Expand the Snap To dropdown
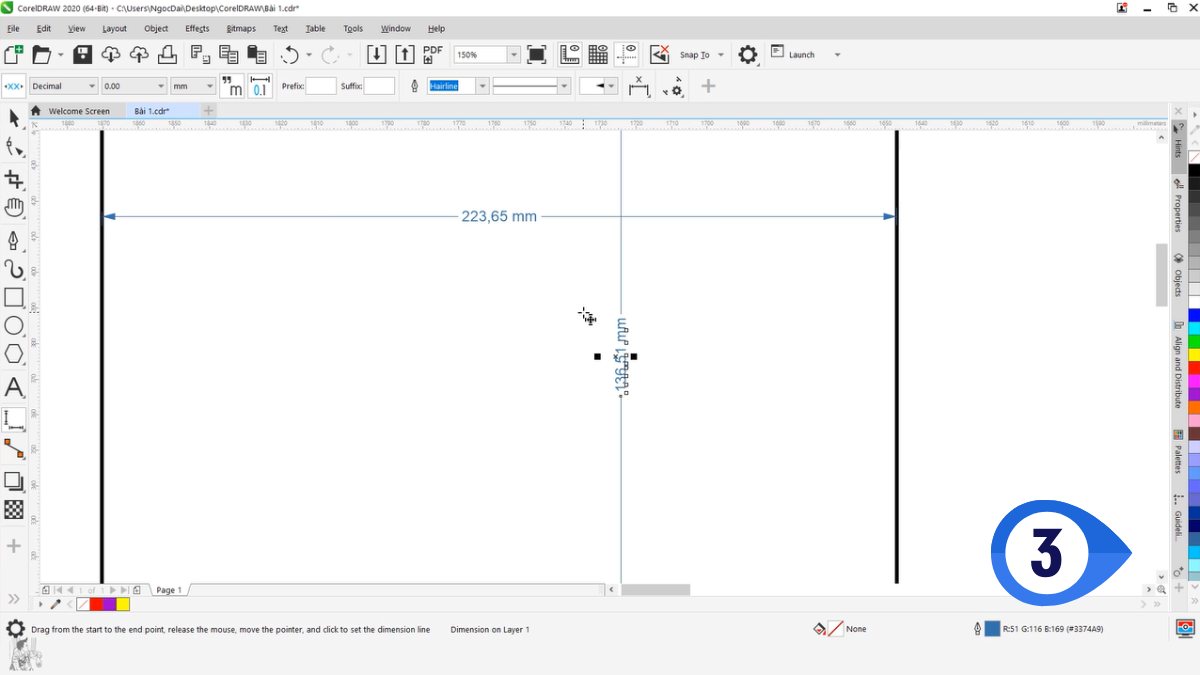Viewport: 1200px width, 675px height. click(x=721, y=55)
